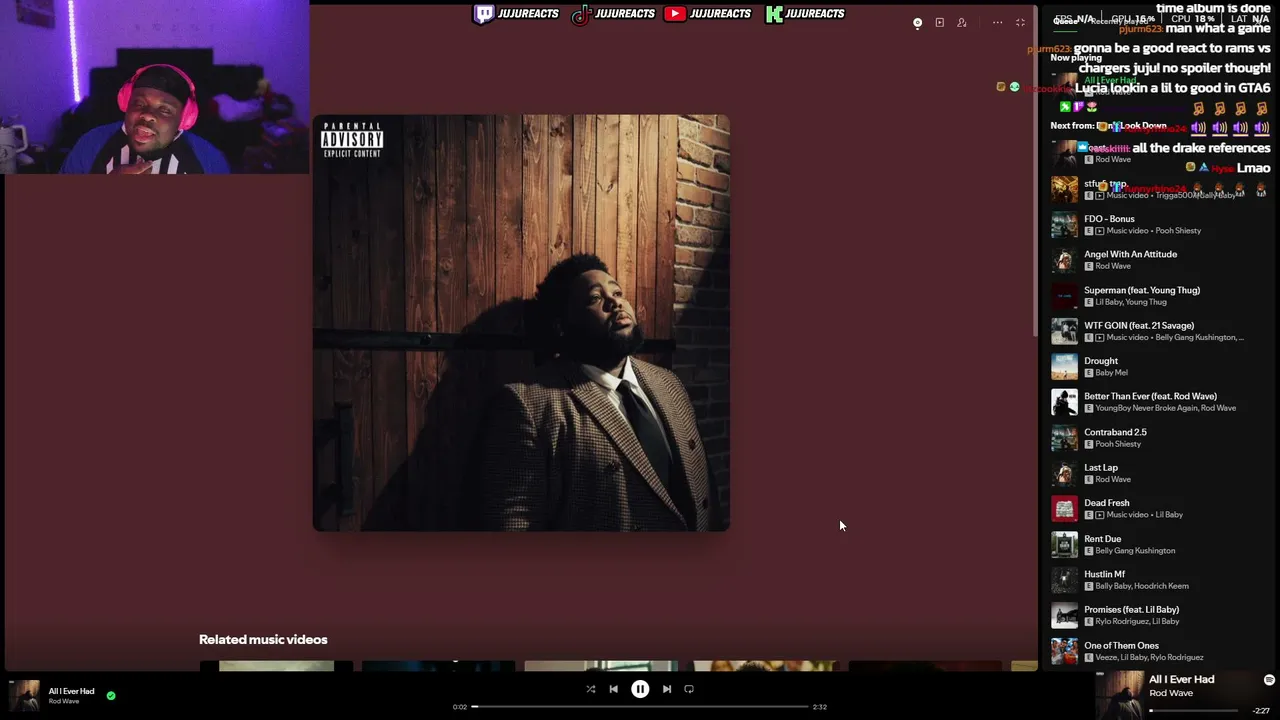Click the Kick logo for JUJUREACTS
This screenshot has width=1280, height=720.
(774, 14)
